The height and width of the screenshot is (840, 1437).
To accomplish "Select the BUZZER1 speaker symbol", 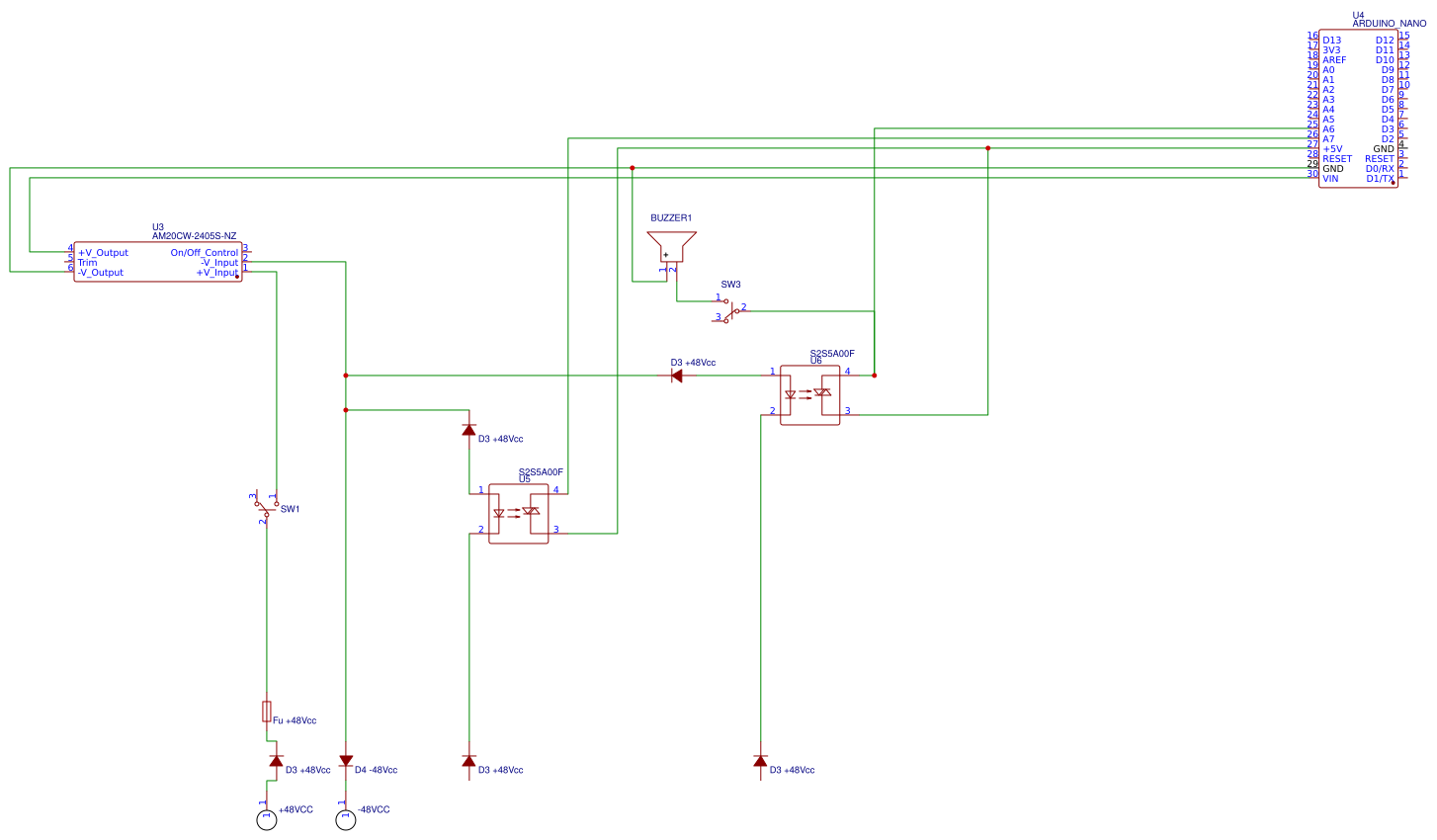I will point(671,248).
